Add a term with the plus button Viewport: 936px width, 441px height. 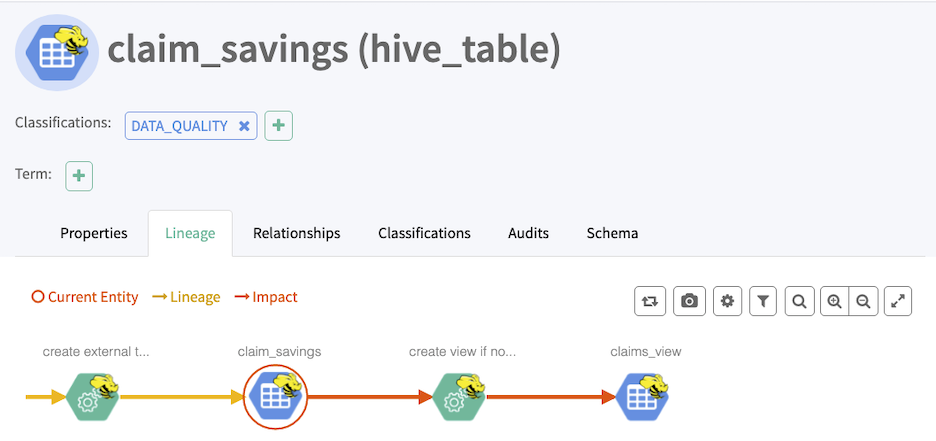pyautogui.click(x=79, y=175)
